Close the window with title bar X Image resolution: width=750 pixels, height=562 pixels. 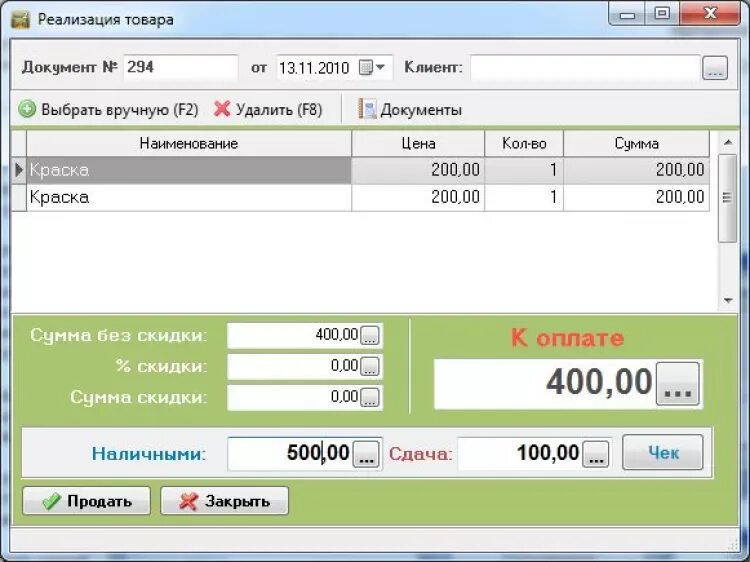click(710, 14)
